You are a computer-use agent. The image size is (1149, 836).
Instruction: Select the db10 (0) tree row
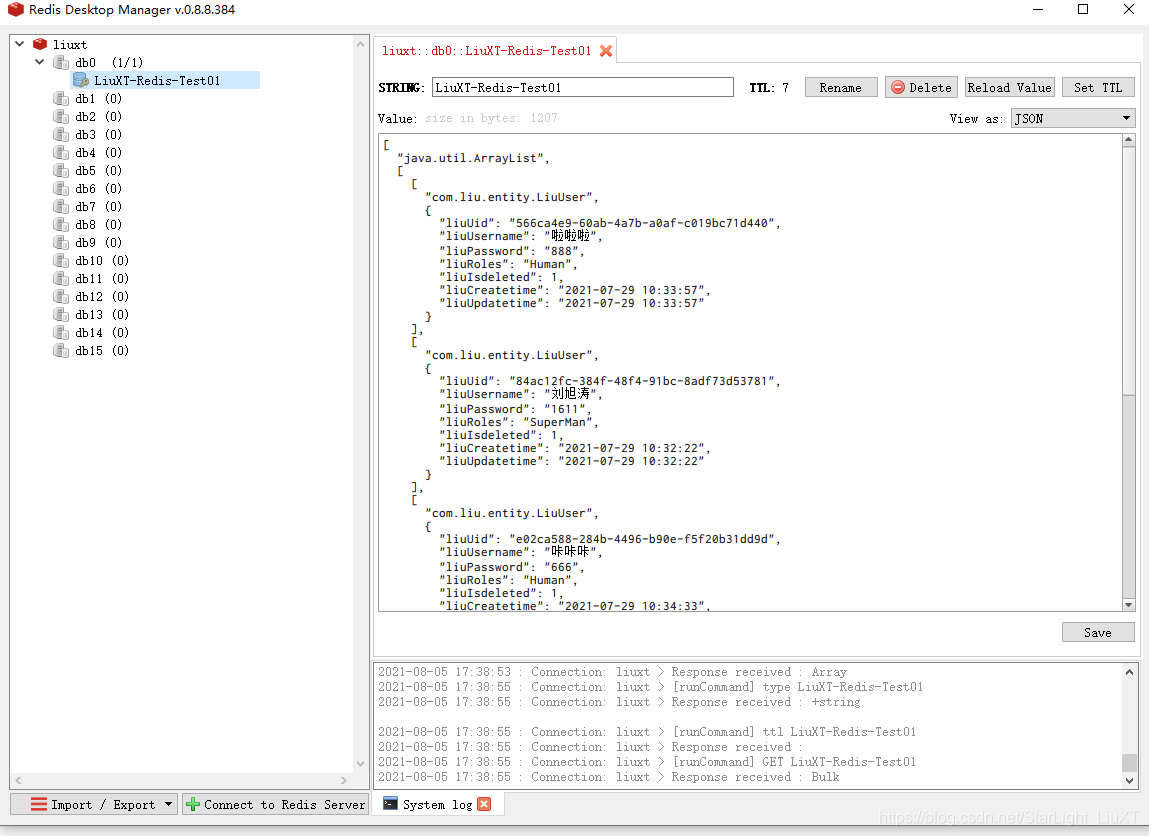[x=102, y=260]
